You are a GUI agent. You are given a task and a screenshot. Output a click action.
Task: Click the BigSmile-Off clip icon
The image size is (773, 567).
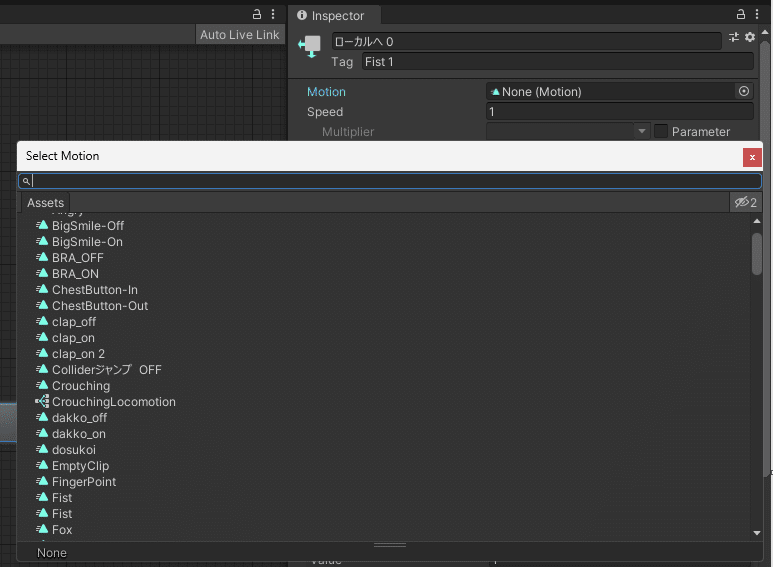[42, 225]
